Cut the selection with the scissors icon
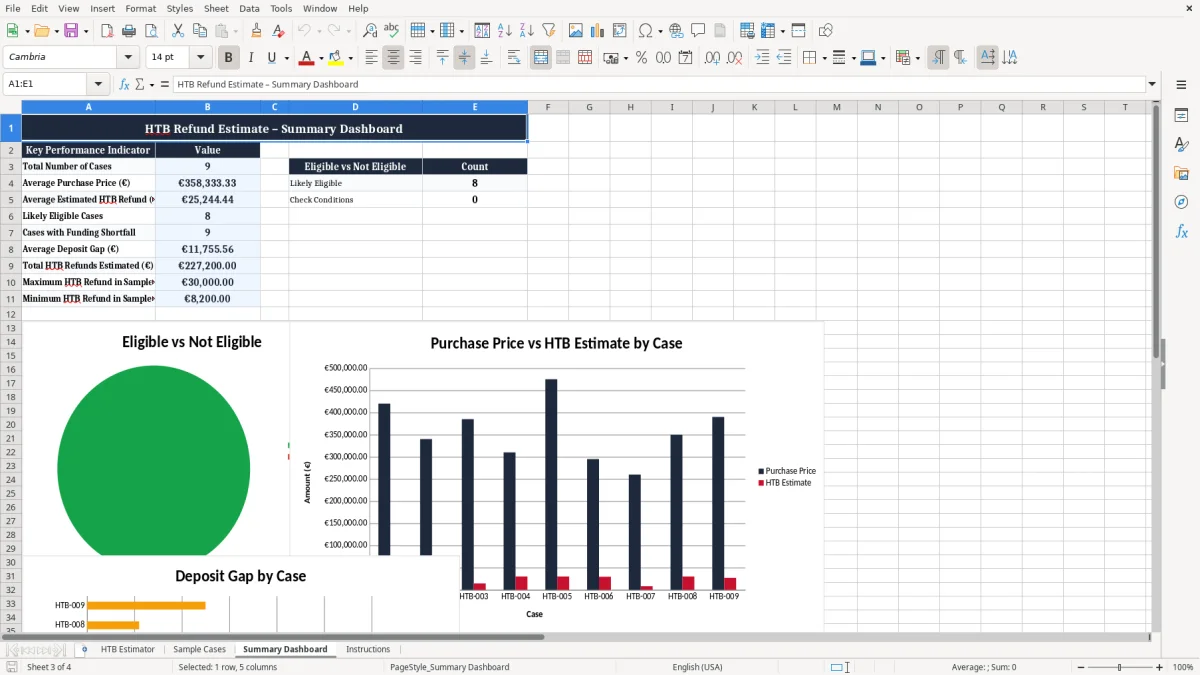This screenshot has width=1200, height=675. coord(177,31)
